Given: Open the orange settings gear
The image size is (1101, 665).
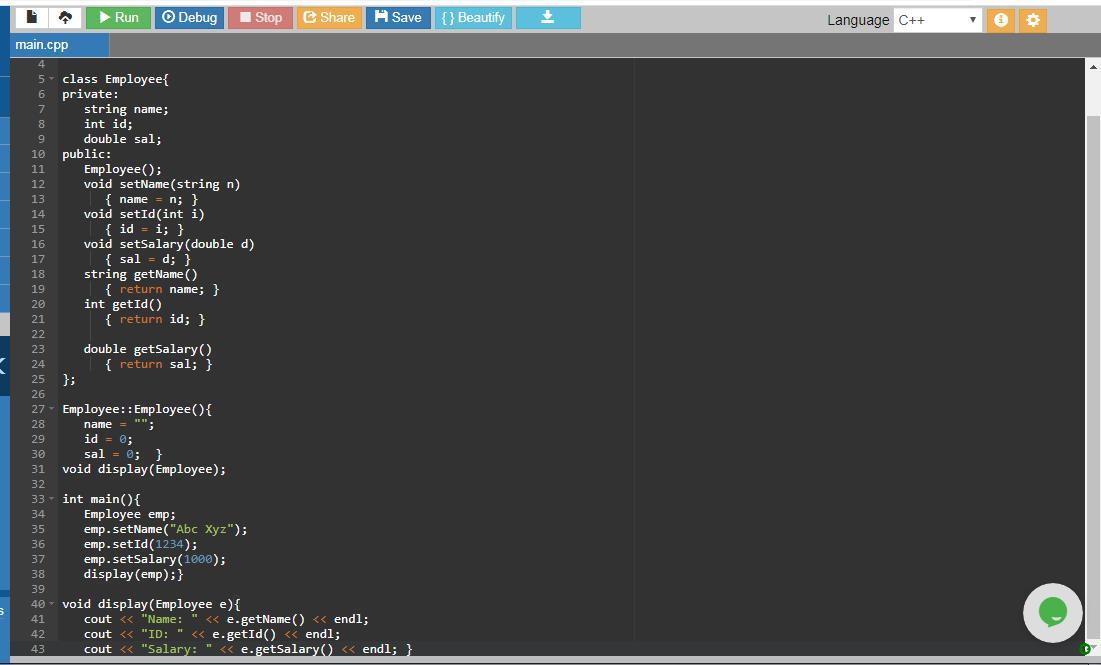Looking at the screenshot, I should pos(1032,20).
